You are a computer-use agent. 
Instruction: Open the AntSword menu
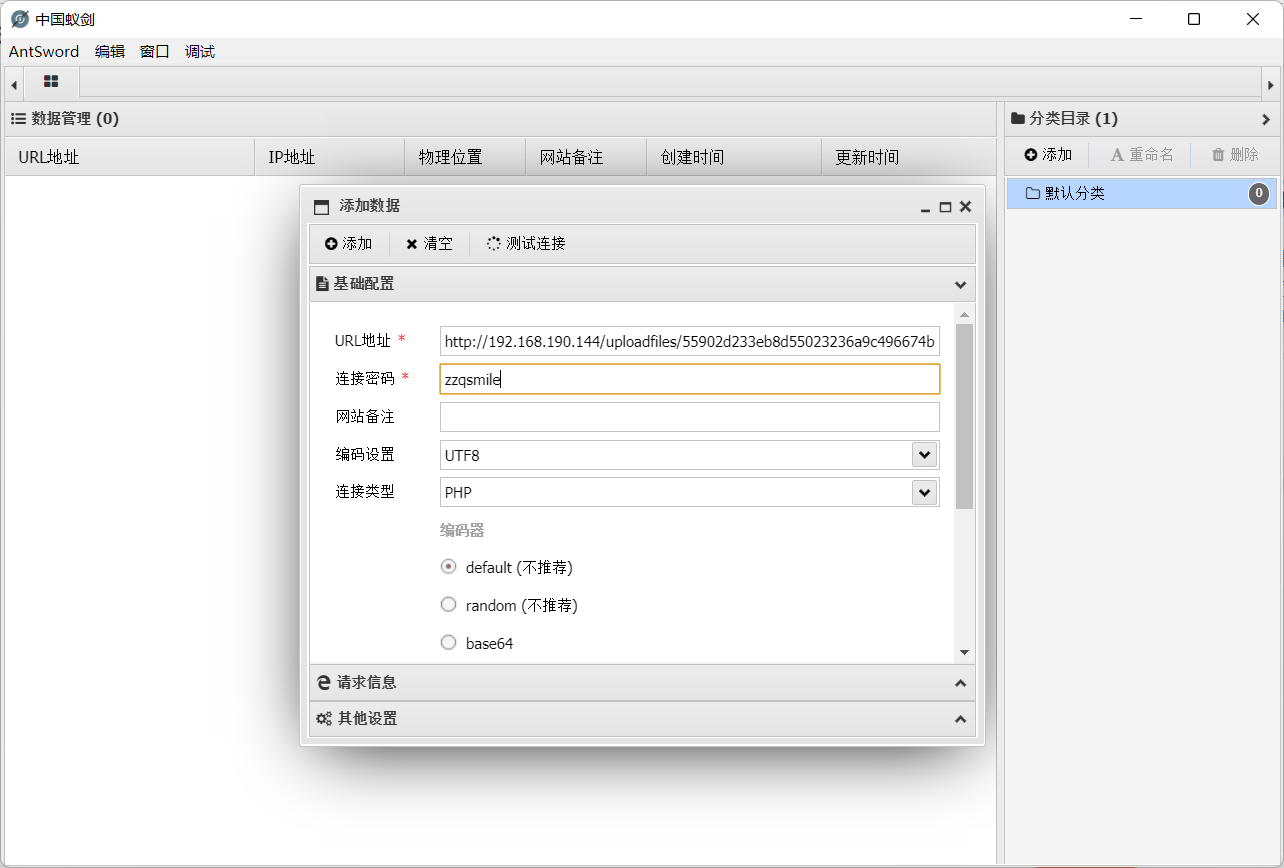click(44, 52)
